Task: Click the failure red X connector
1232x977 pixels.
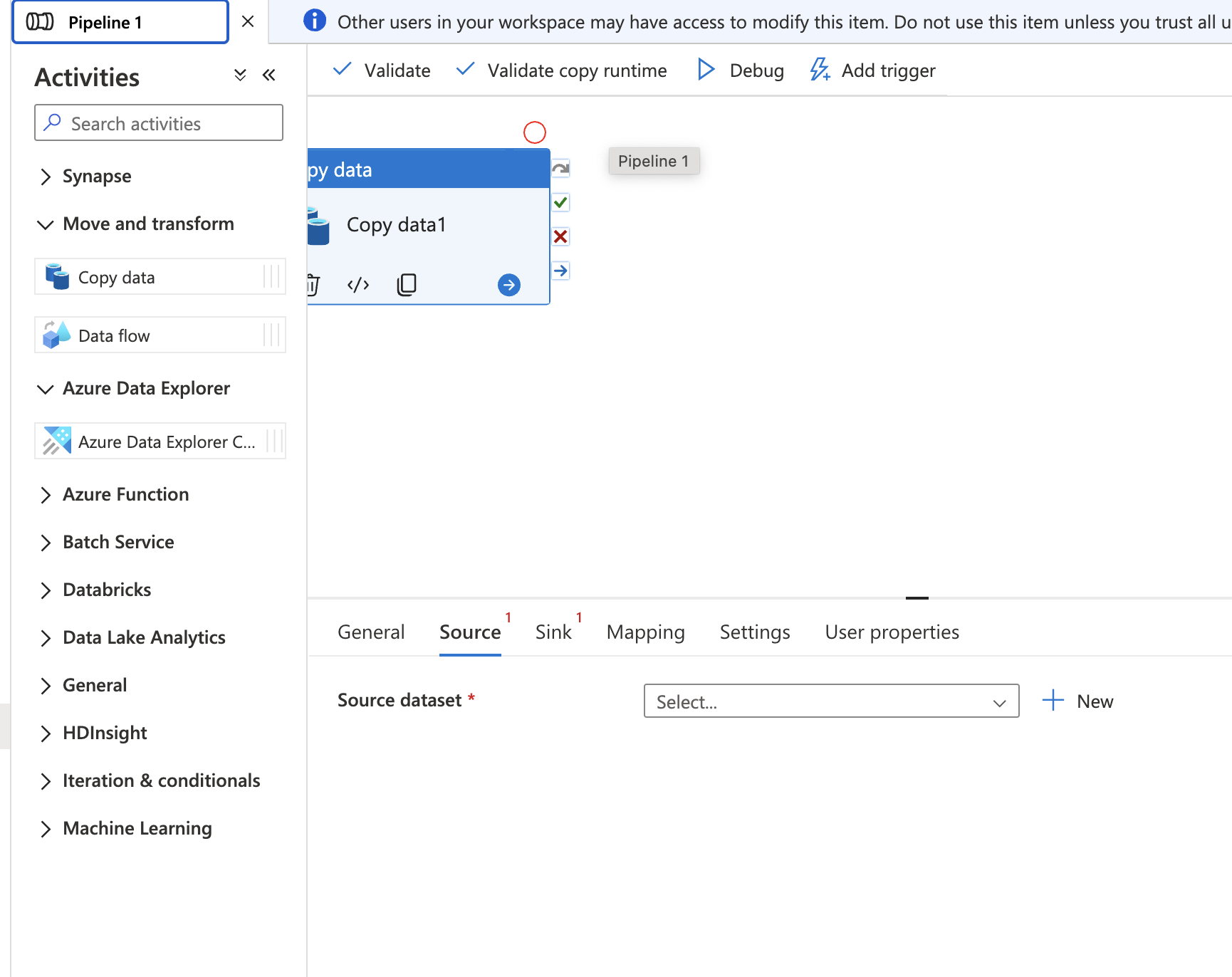Action: tap(561, 236)
